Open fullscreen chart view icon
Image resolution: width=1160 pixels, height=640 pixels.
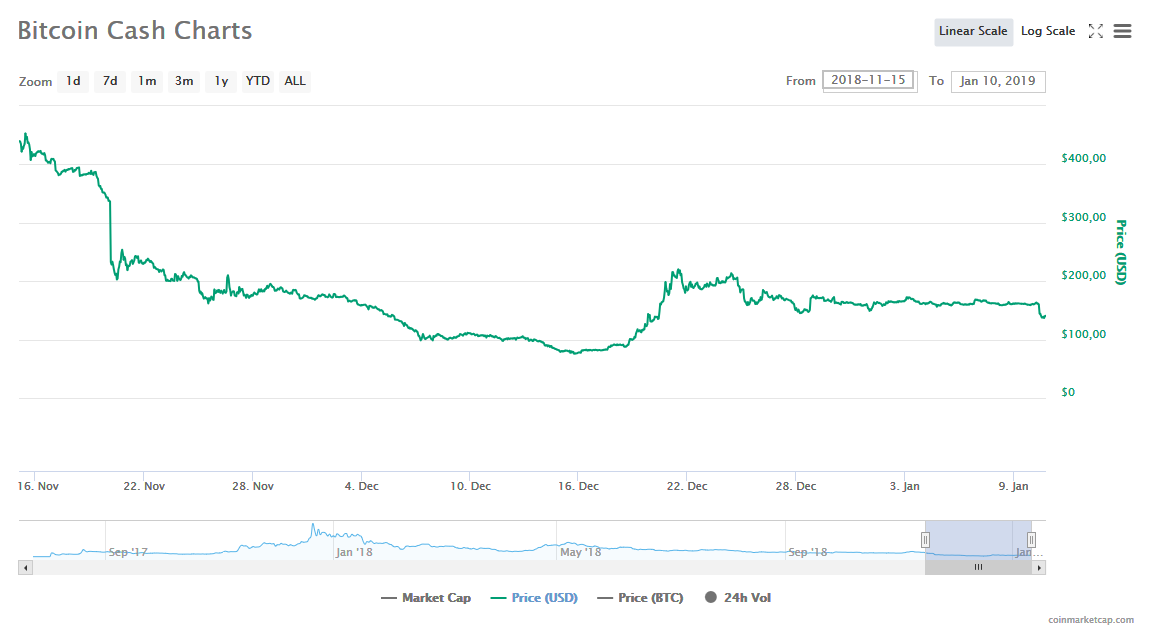(1096, 31)
